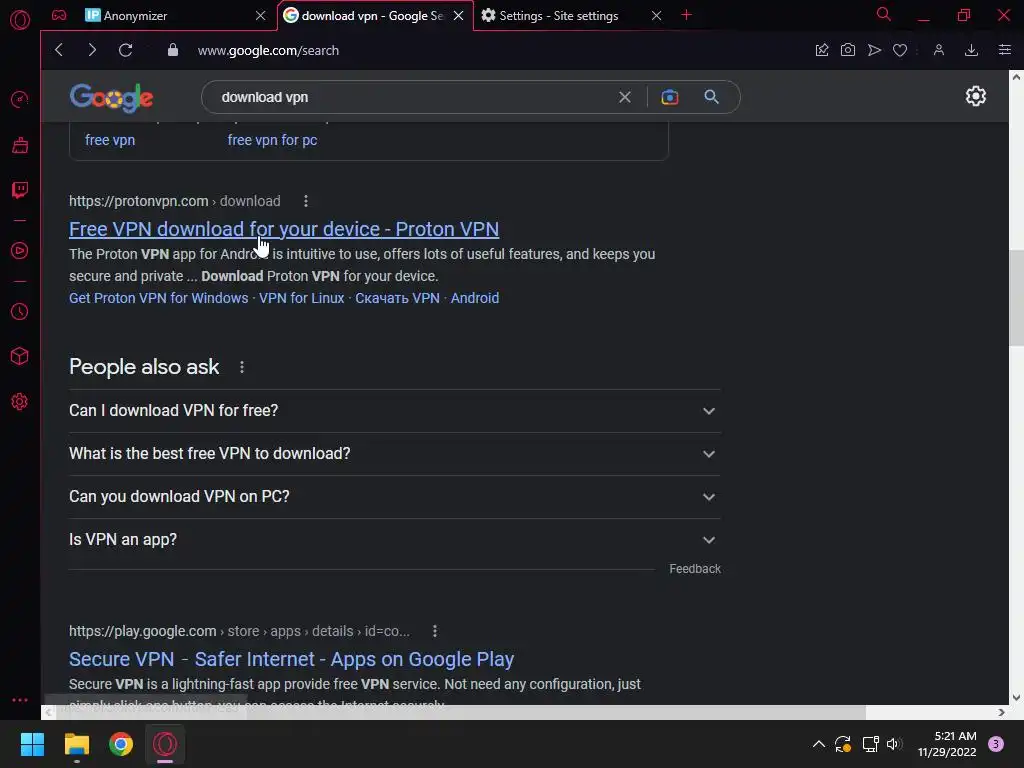Close the download vpn Google tab
Viewport: 1024px width, 768px height.
coord(458,16)
